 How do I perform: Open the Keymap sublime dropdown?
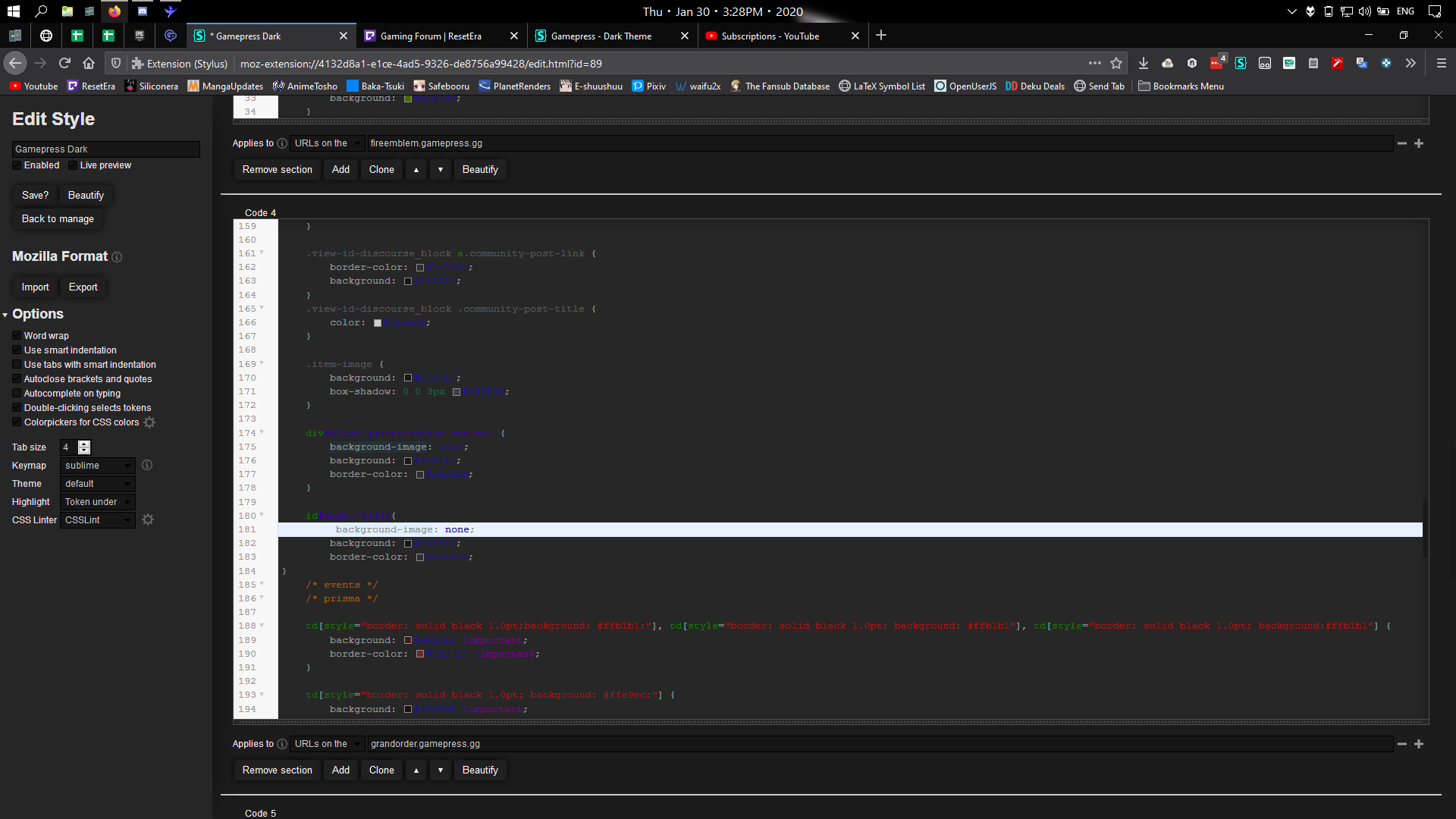tap(97, 466)
